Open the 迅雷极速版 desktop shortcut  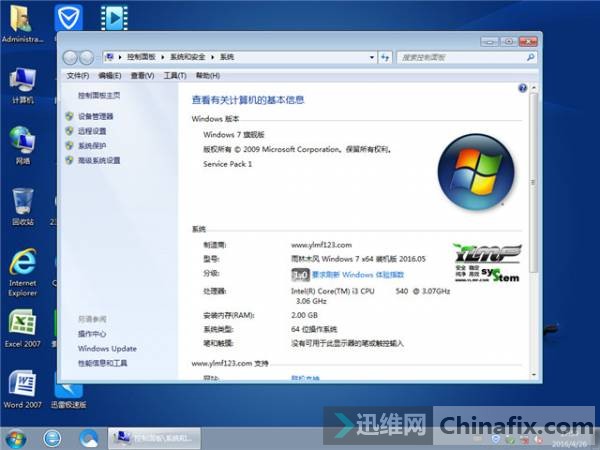click(x=68, y=396)
